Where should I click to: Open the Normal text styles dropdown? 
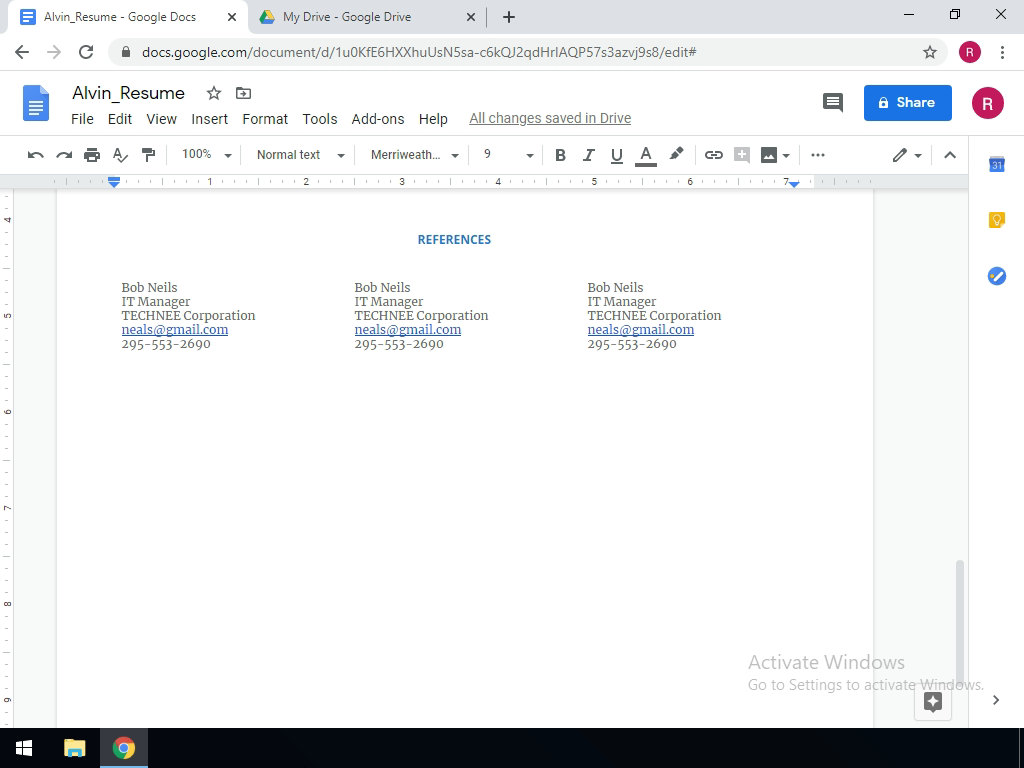tap(300, 155)
